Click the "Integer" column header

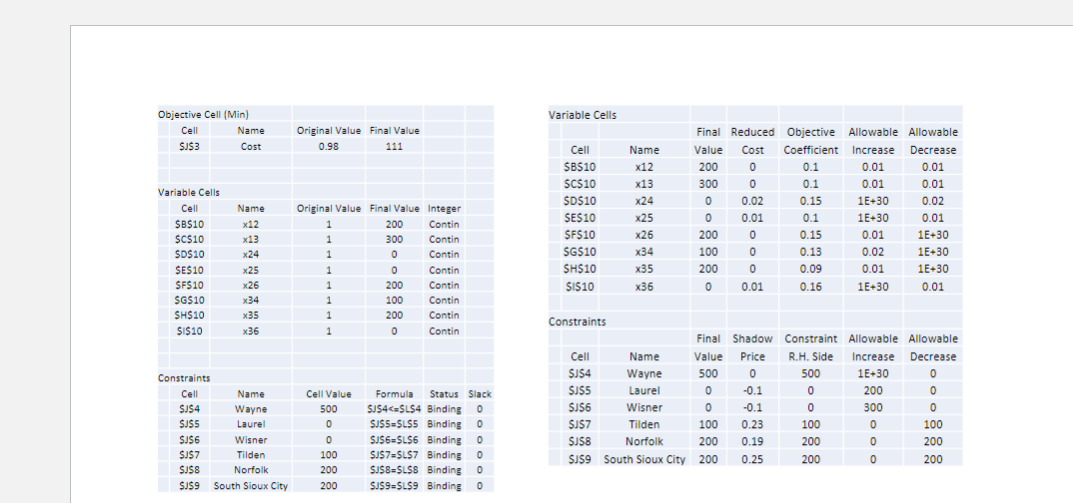pos(444,208)
